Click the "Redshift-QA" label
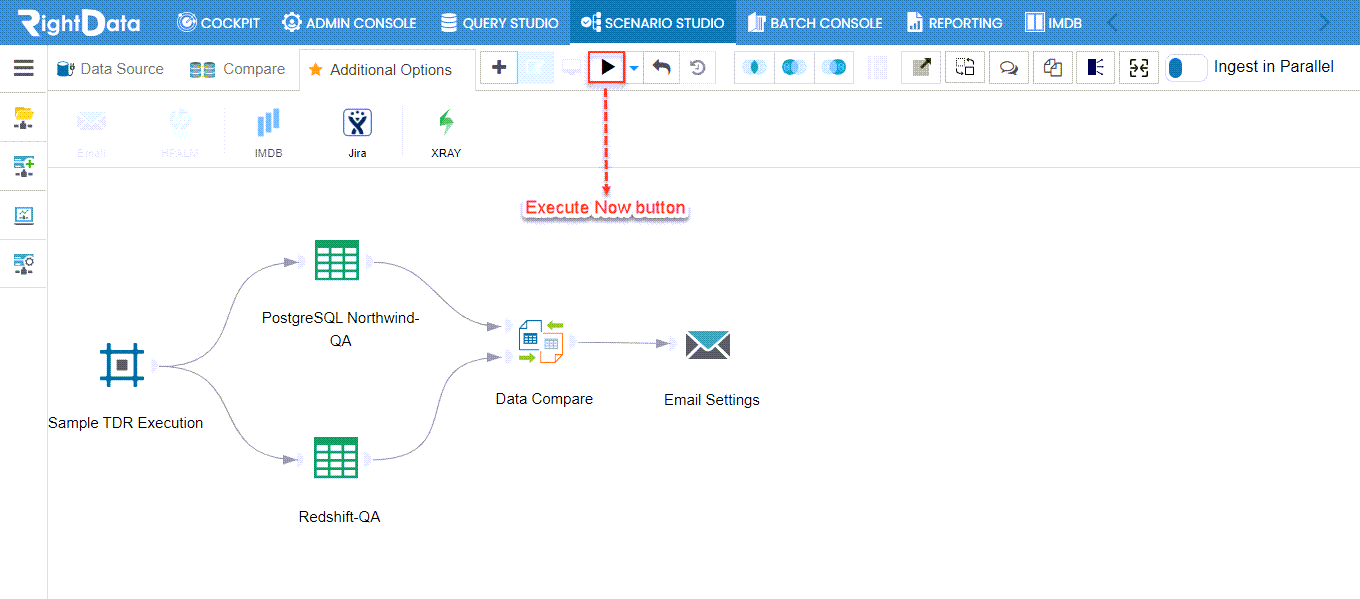The image size is (1360, 599). pyautogui.click(x=339, y=517)
